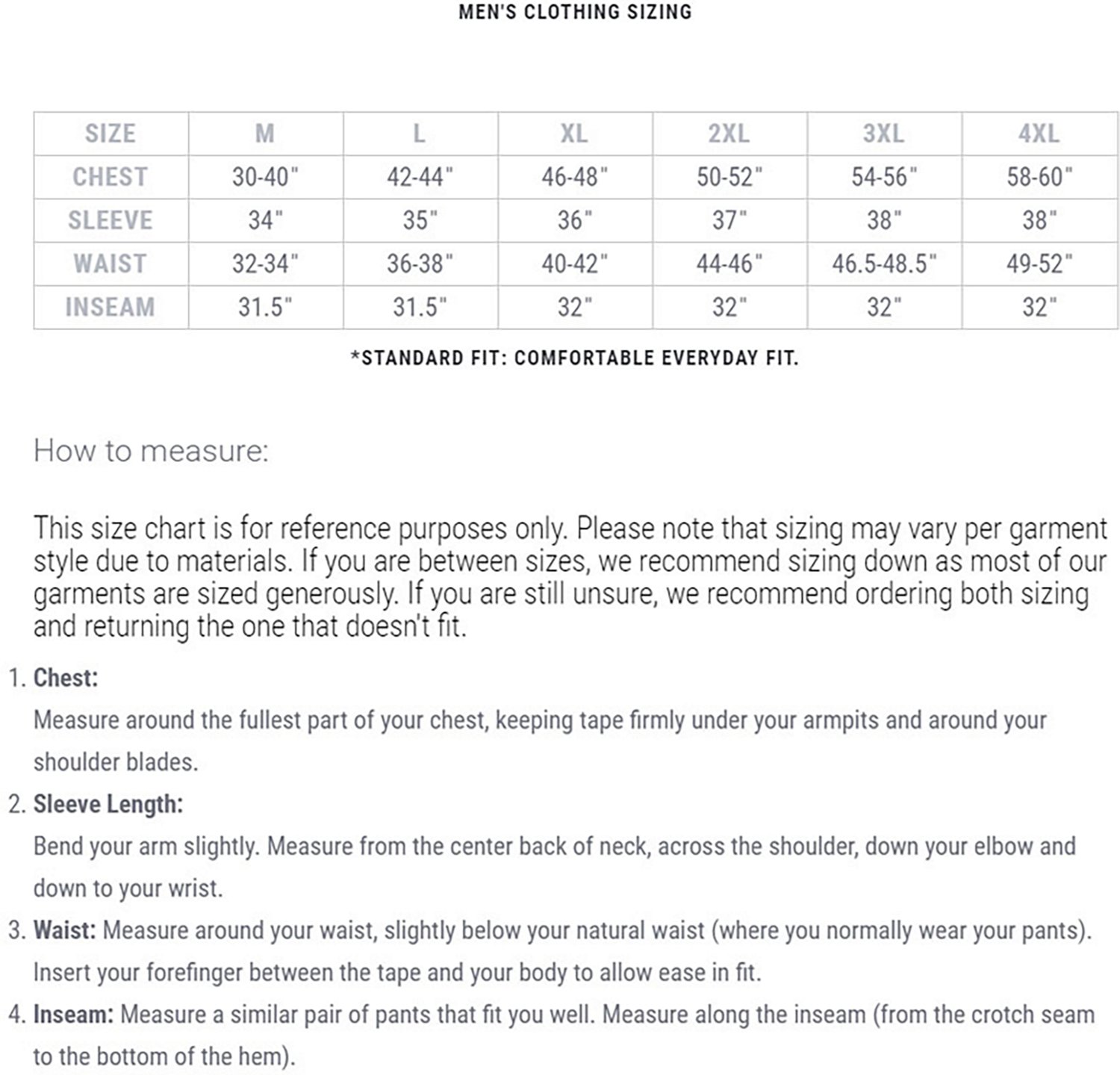
Task: Click the Men's Clothing Sizing title
Action: [x=575, y=12]
